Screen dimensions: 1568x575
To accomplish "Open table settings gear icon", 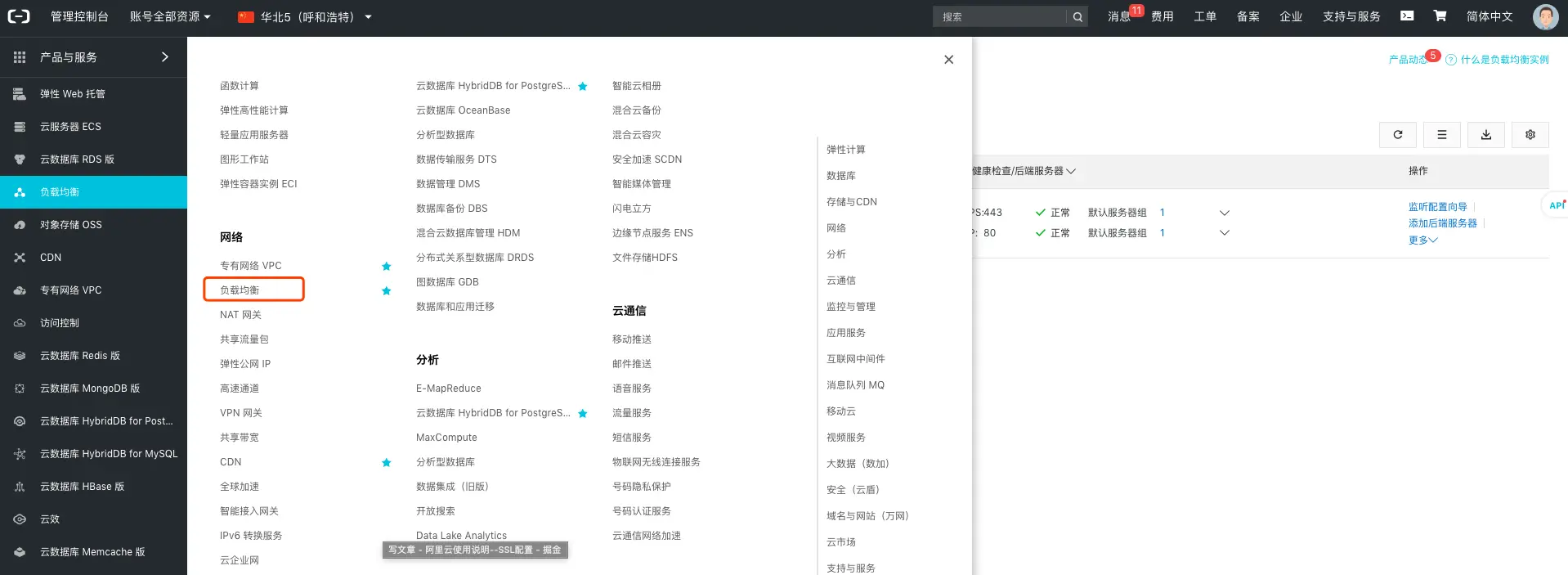I will tap(1530, 135).
